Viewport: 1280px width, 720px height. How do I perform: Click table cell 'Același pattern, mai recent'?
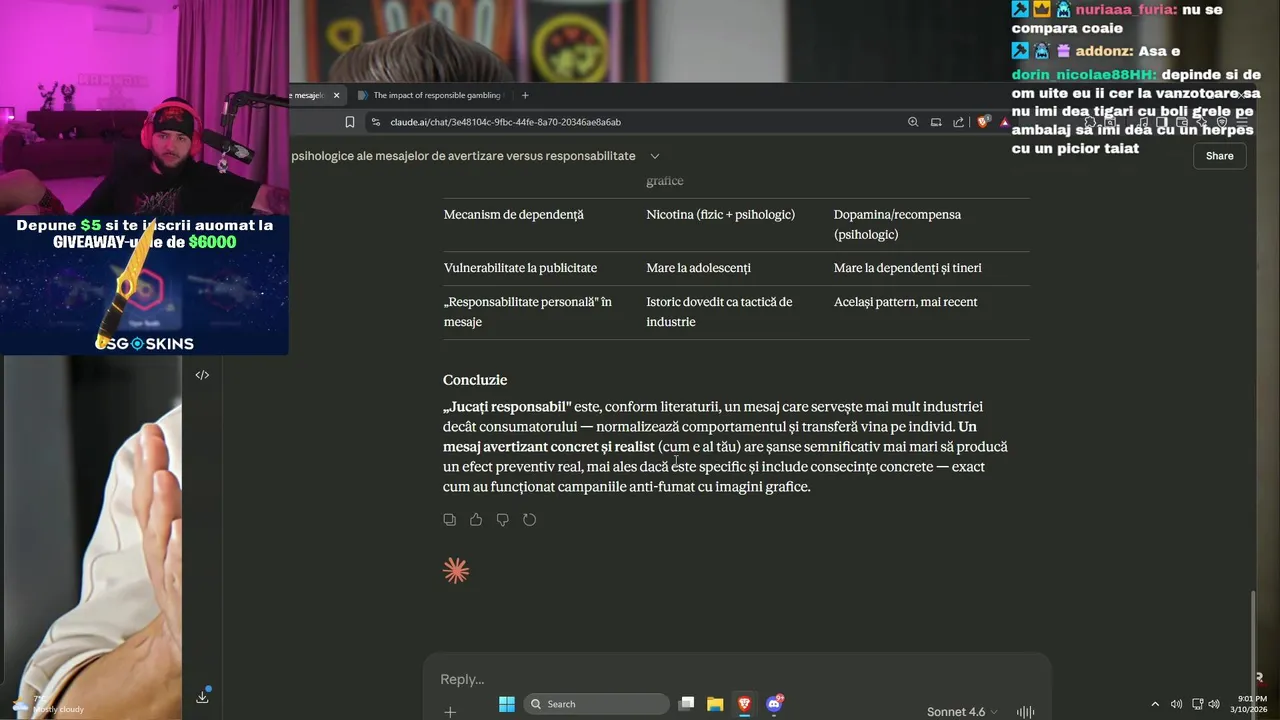(x=905, y=302)
